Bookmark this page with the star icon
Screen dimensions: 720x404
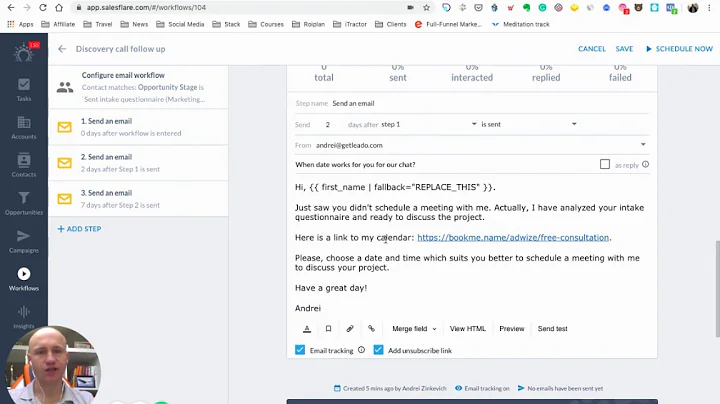[x=427, y=7]
